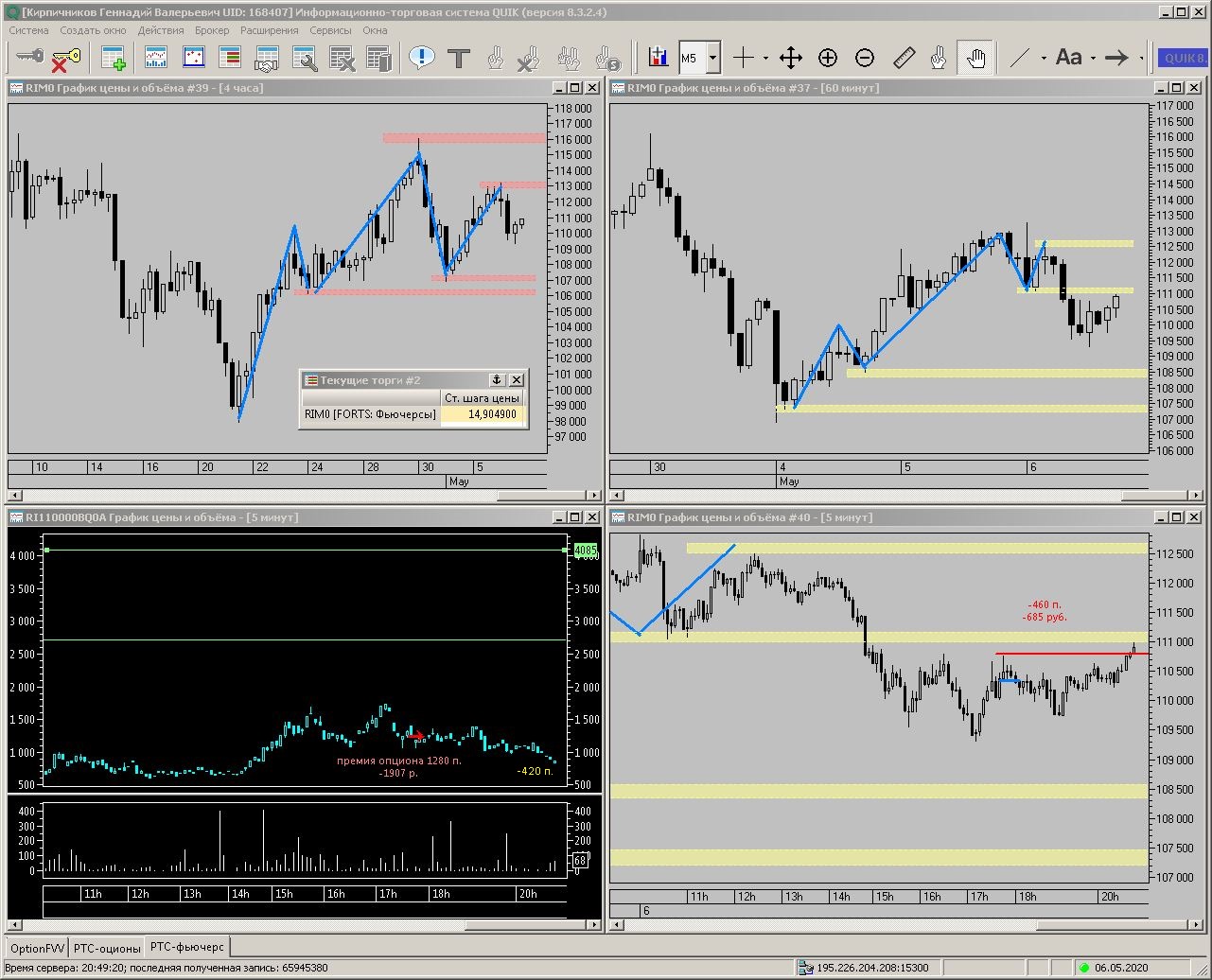Screen dimensions: 1212x980
Task: Click the disconnect key icon with red X
Action: (64, 58)
